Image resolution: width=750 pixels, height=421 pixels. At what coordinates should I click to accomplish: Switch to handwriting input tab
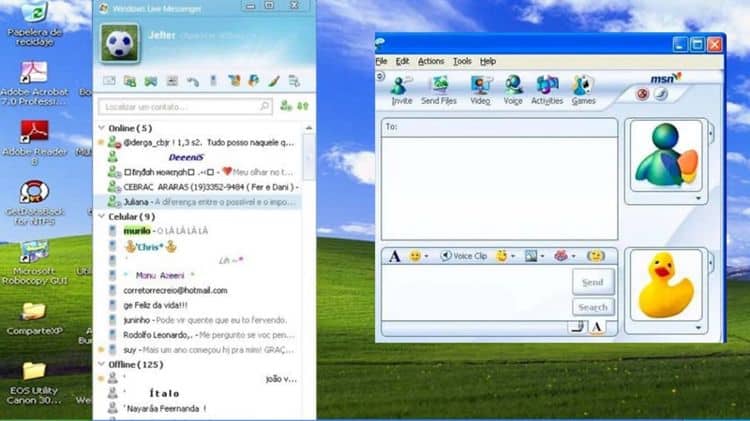577,327
